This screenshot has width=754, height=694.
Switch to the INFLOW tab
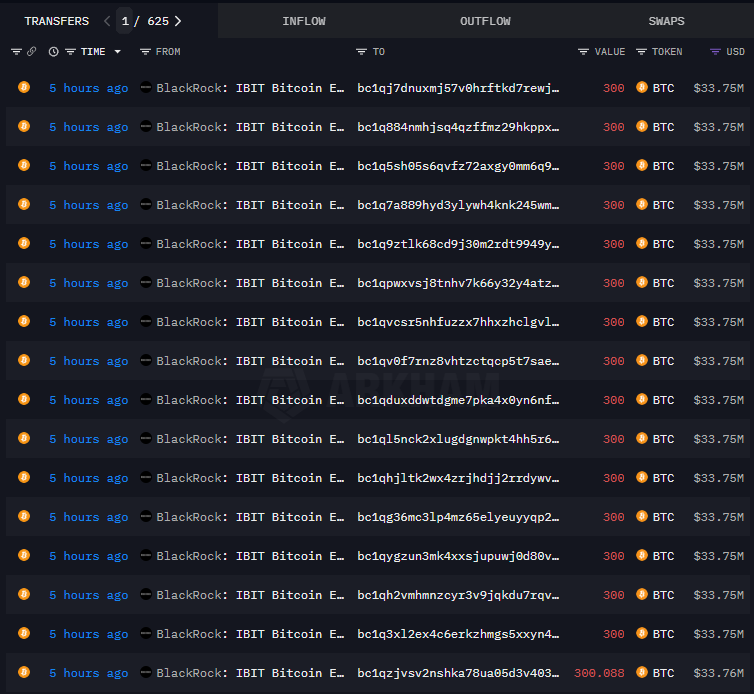303,21
